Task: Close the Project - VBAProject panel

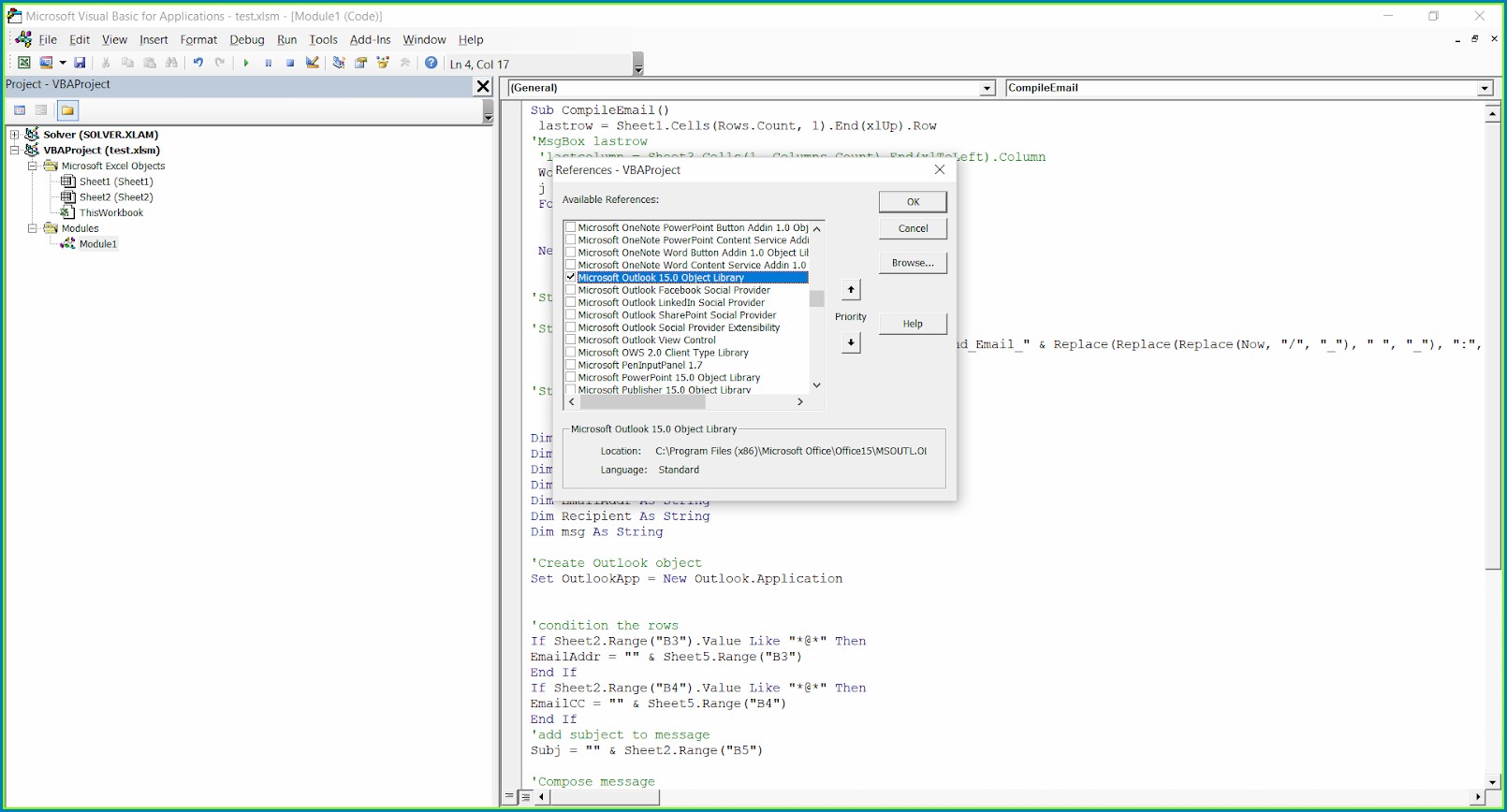Action: (483, 86)
